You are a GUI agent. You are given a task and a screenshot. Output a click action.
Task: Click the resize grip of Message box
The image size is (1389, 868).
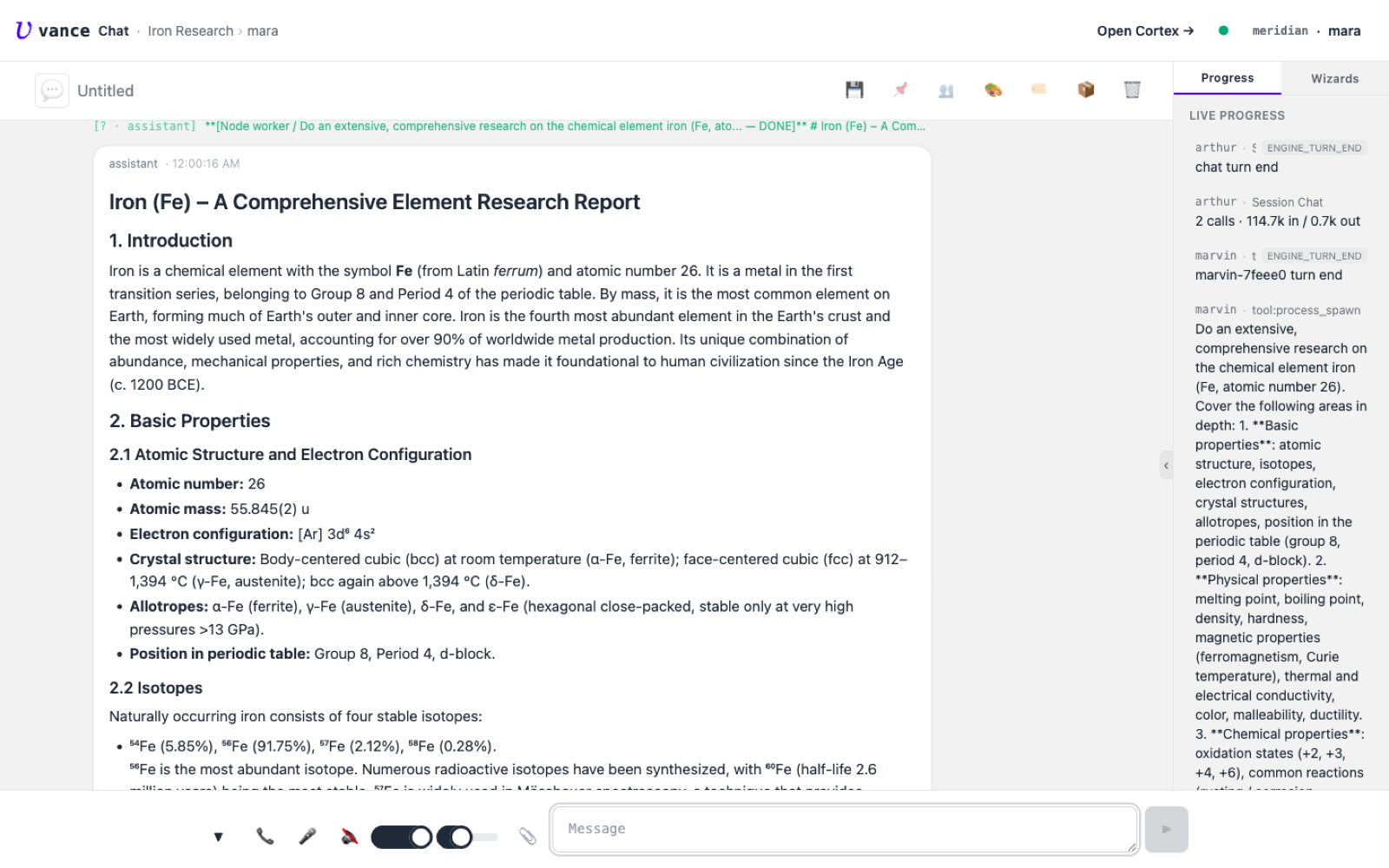1132,847
